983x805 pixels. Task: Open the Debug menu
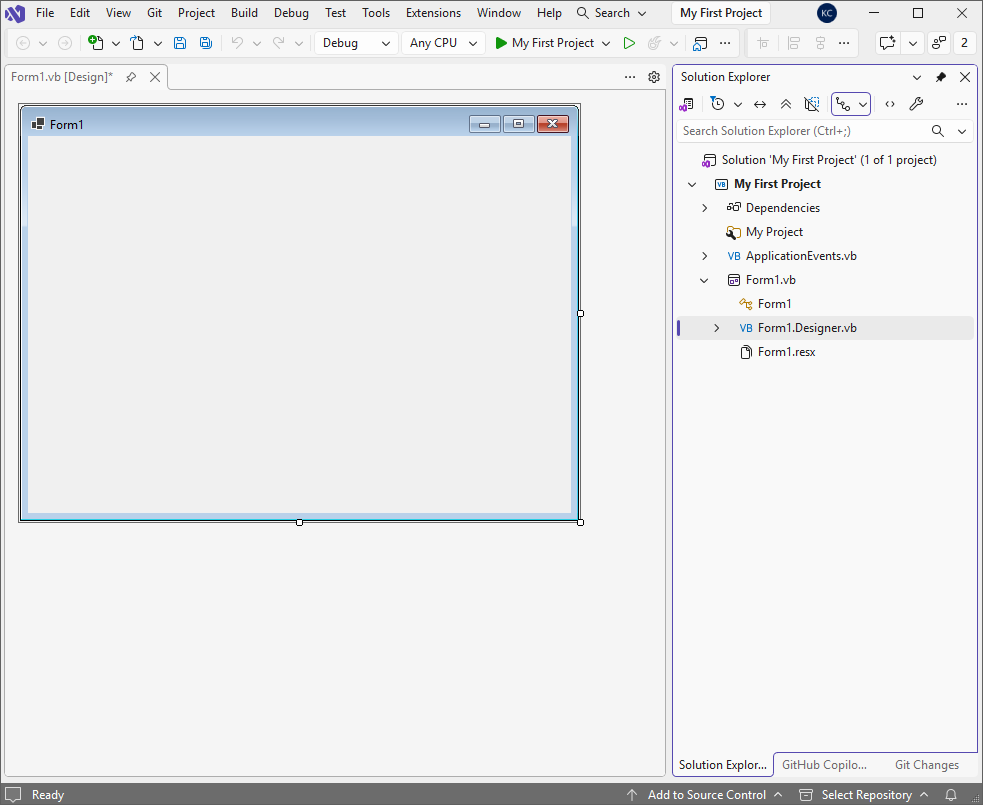291,13
